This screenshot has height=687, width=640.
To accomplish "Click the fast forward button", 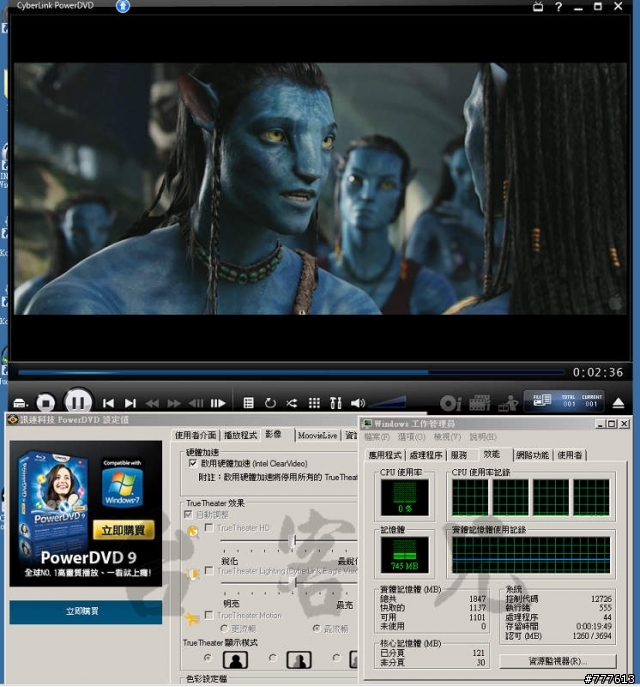I will 174,403.
